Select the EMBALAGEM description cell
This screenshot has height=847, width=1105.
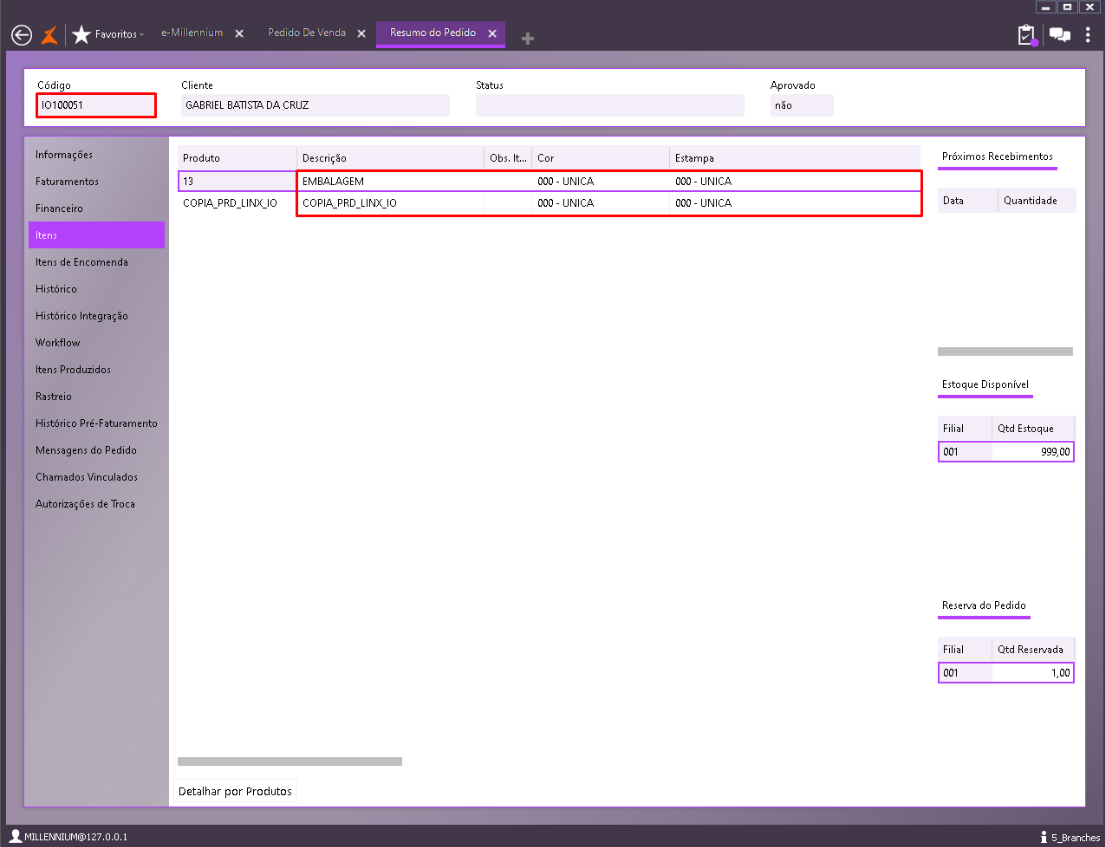tap(390, 181)
